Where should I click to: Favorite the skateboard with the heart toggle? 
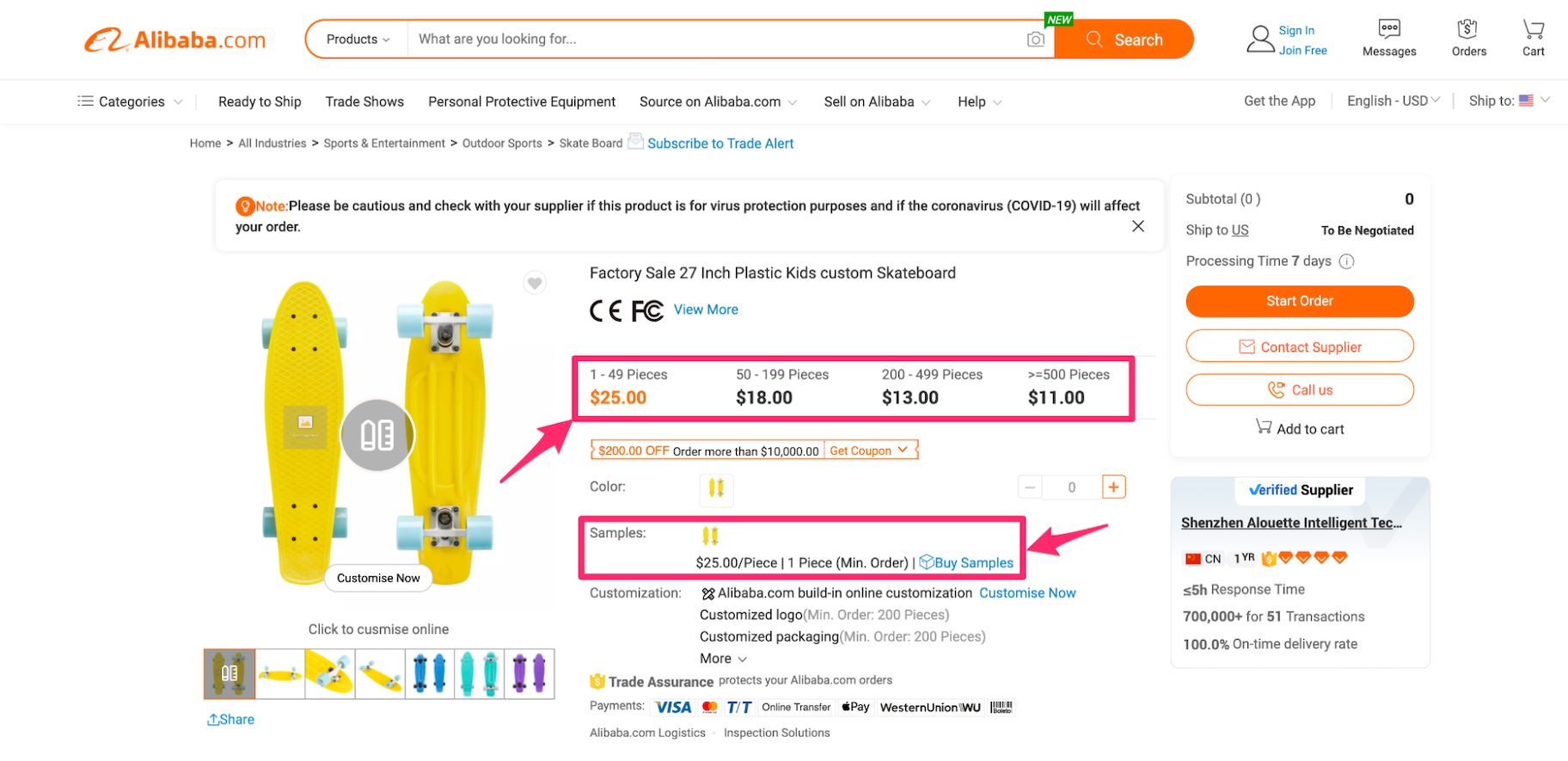[x=534, y=282]
